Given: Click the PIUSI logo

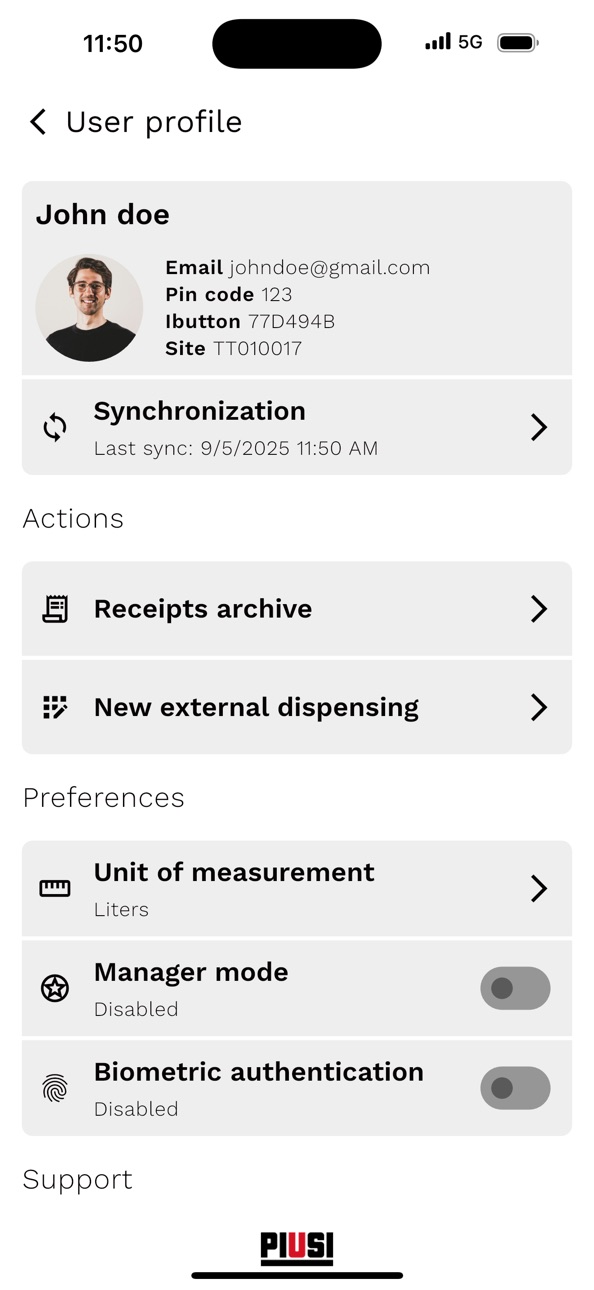Looking at the screenshot, I should click(x=297, y=1248).
